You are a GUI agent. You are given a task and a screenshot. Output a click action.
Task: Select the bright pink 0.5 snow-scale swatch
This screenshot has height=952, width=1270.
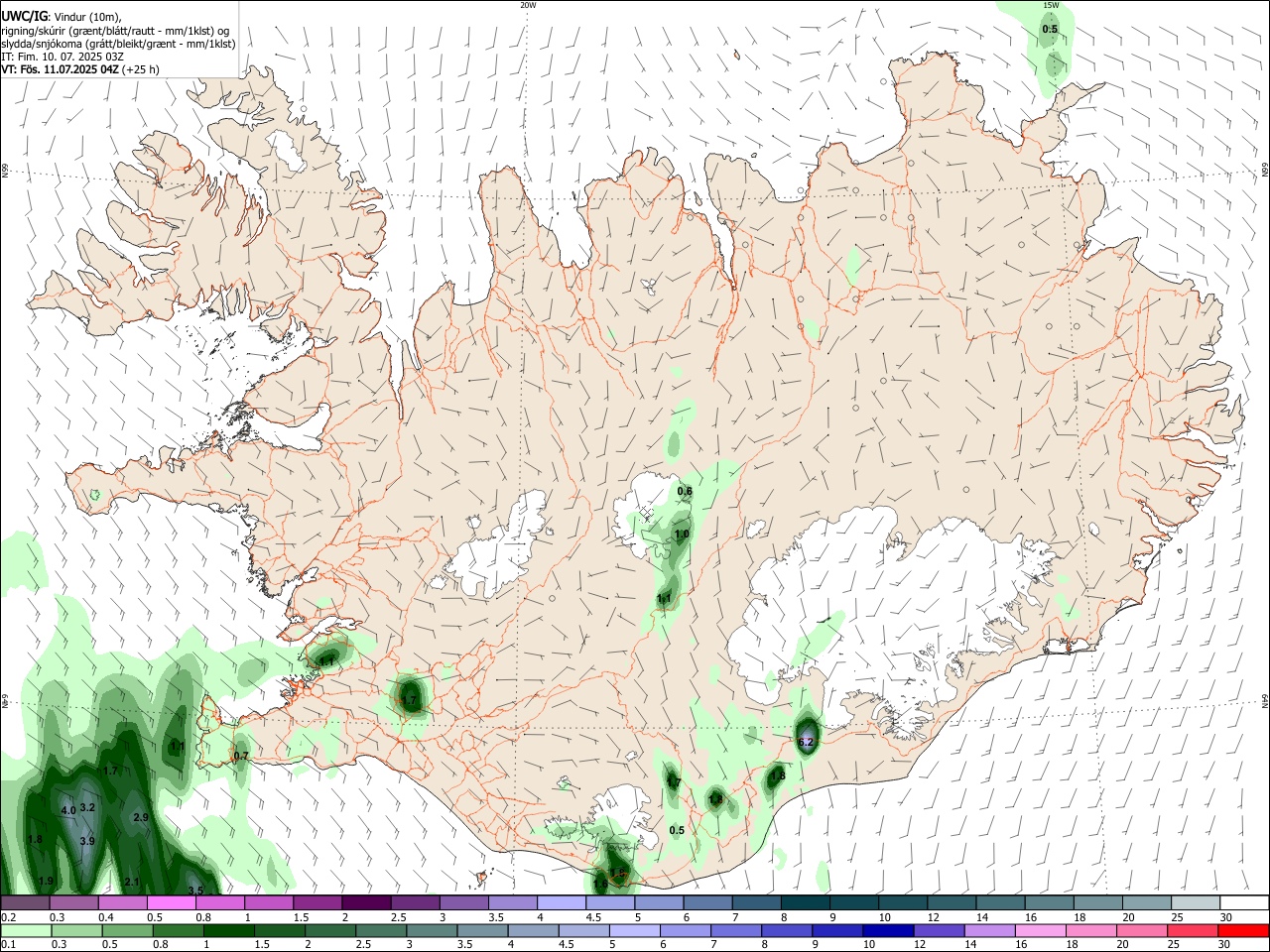click(171, 903)
